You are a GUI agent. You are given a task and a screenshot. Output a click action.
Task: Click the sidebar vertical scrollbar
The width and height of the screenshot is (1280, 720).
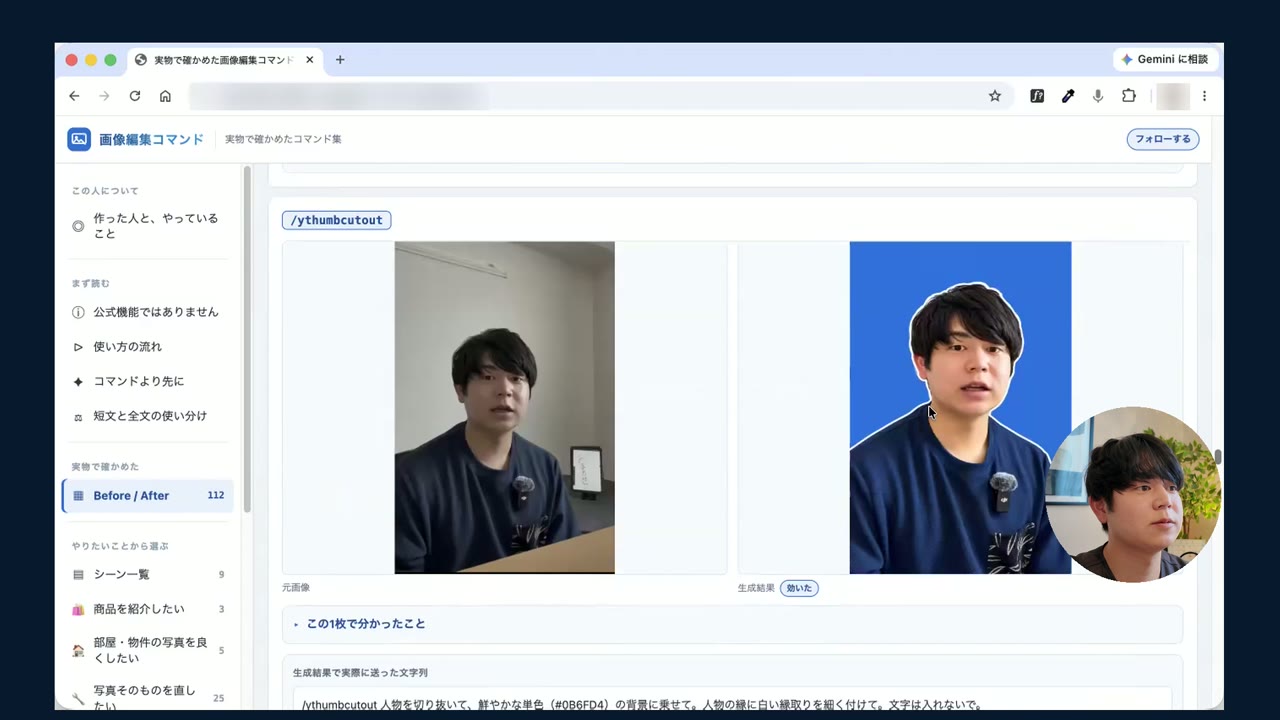pyautogui.click(x=247, y=340)
